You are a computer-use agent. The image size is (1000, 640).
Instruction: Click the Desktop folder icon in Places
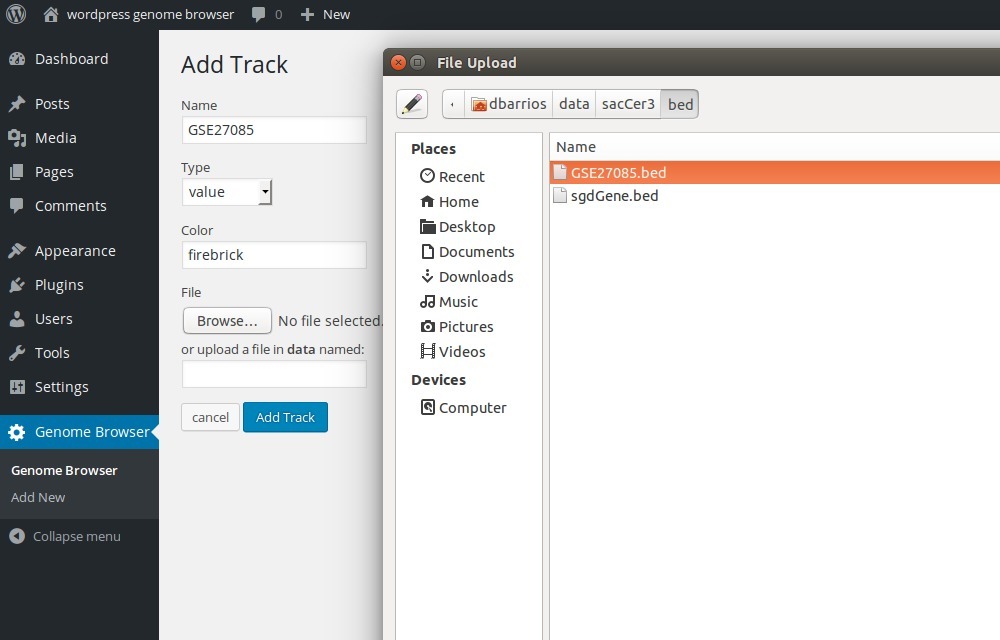pos(427,226)
